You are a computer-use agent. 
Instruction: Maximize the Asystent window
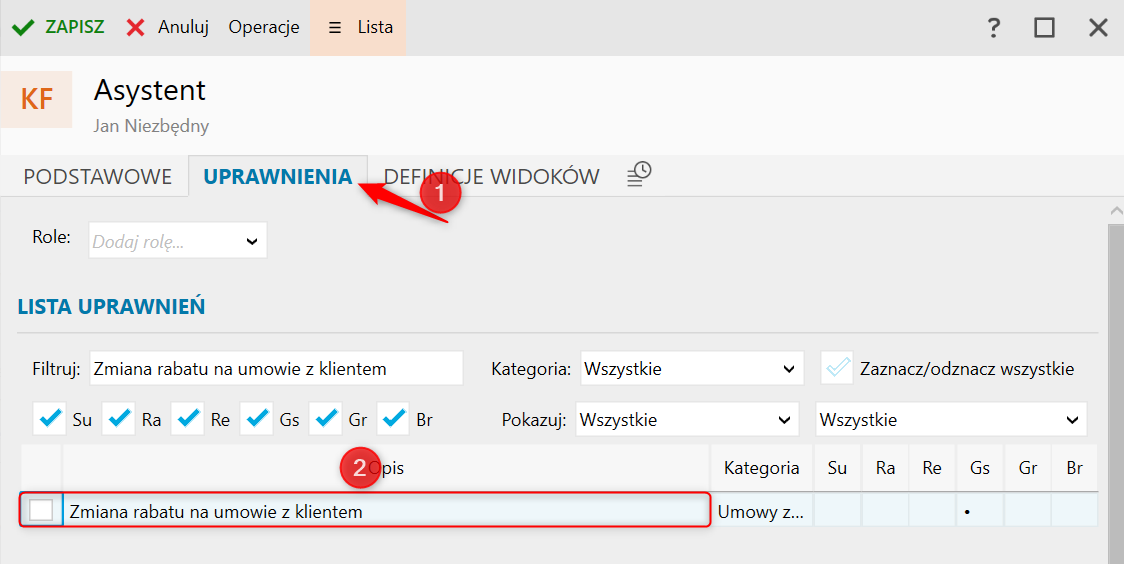click(x=1044, y=28)
